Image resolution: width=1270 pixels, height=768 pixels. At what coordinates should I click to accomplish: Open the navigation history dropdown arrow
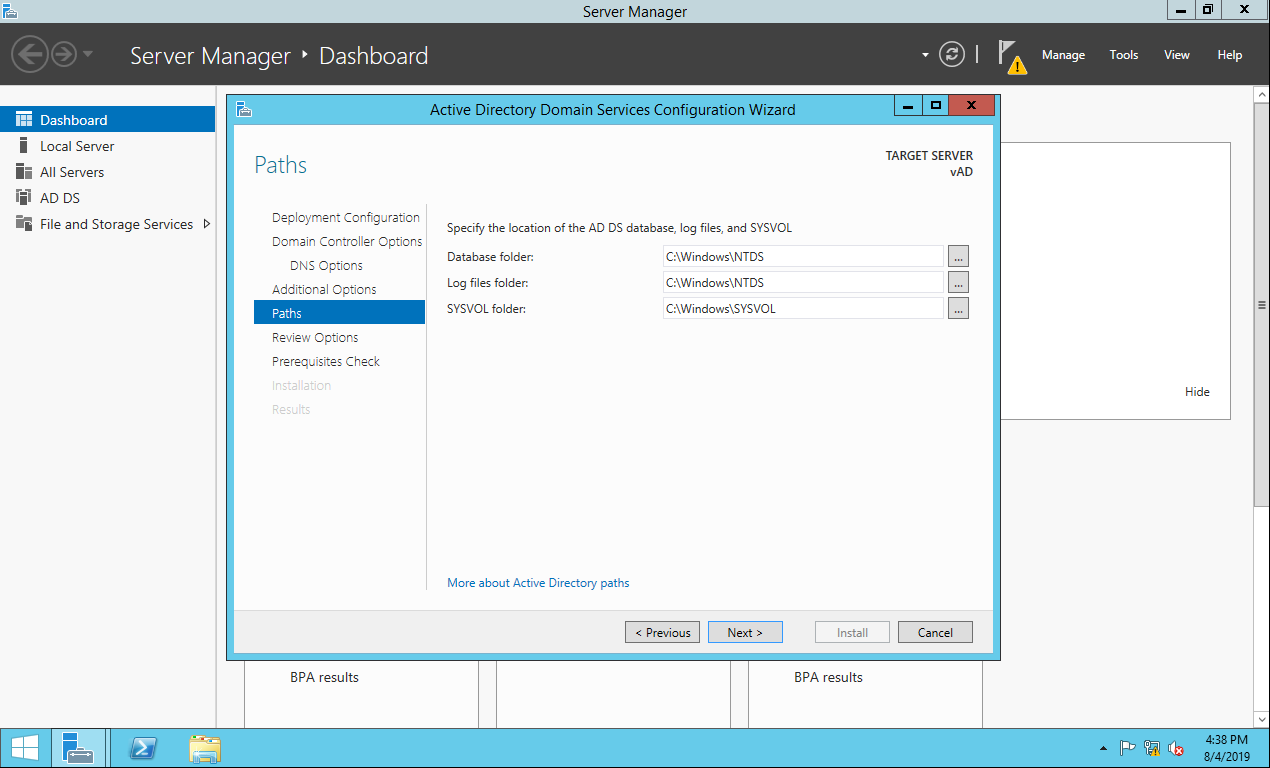coord(88,54)
